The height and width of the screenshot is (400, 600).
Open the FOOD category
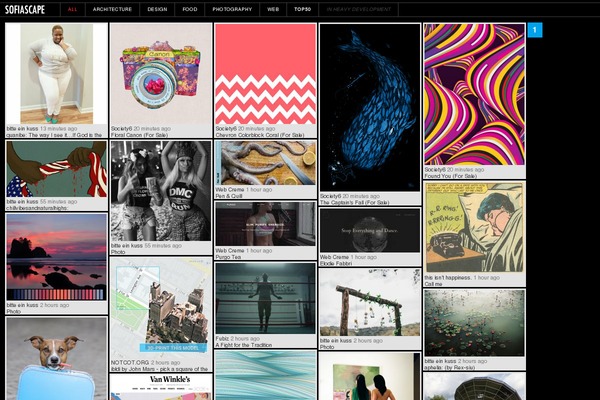tap(190, 9)
